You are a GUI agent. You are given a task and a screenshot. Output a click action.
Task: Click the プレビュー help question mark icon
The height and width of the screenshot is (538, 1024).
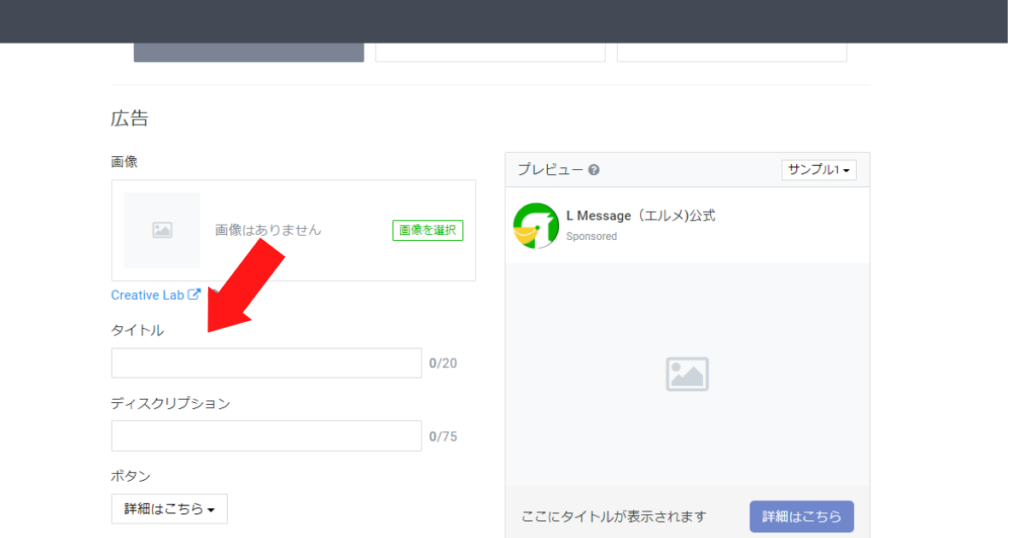point(594,170)
